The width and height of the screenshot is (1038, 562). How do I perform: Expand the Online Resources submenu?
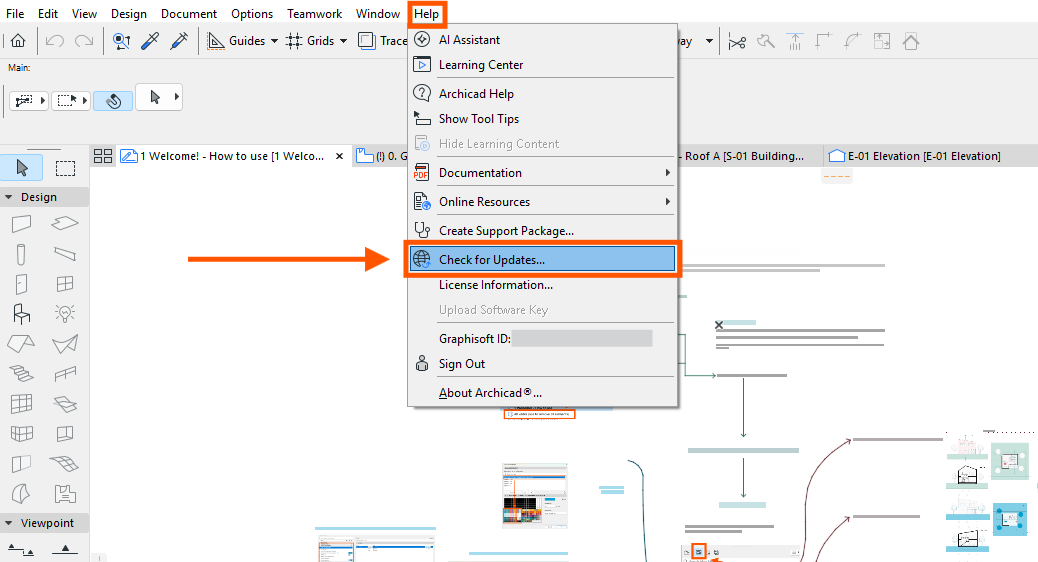click(x=667, y=202)
